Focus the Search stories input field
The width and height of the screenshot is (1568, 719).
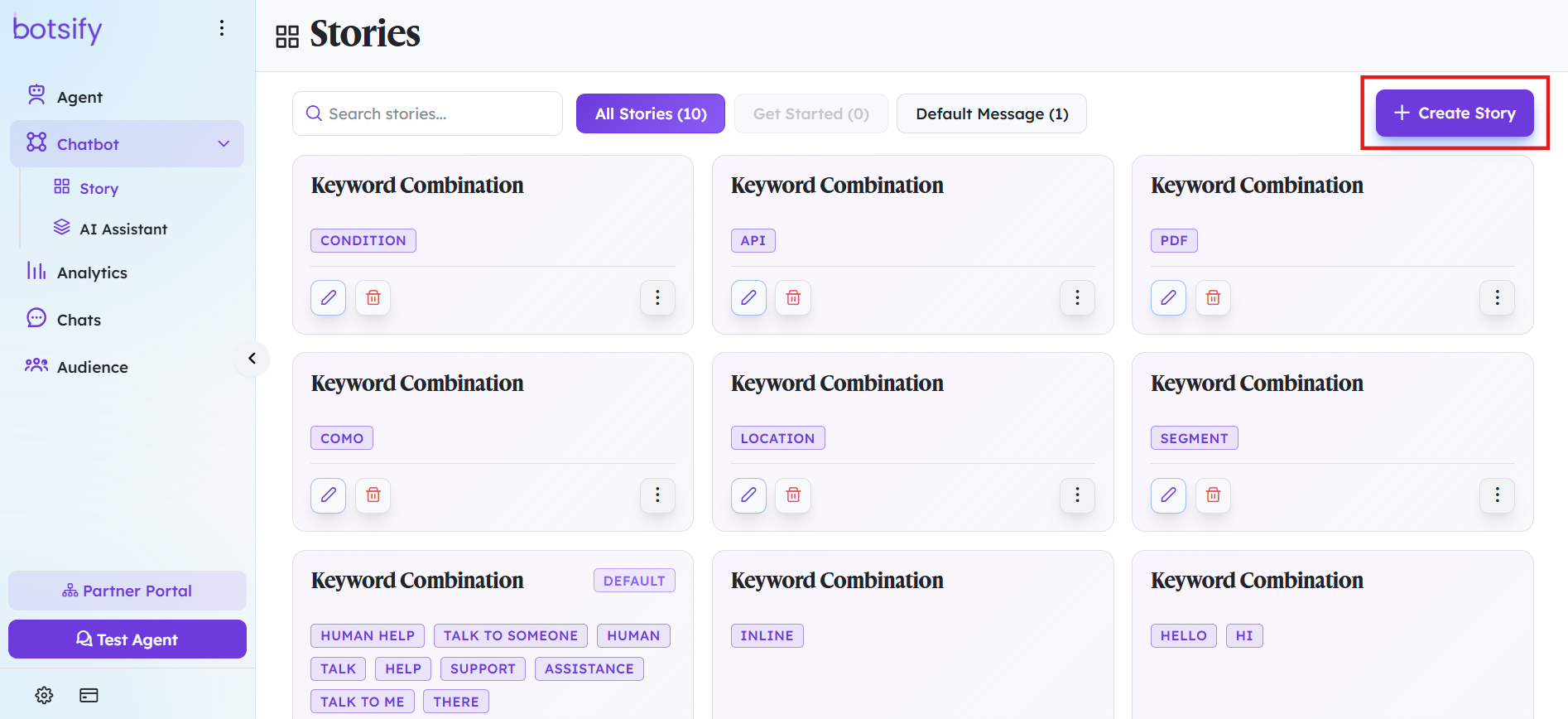pos(427,113)
